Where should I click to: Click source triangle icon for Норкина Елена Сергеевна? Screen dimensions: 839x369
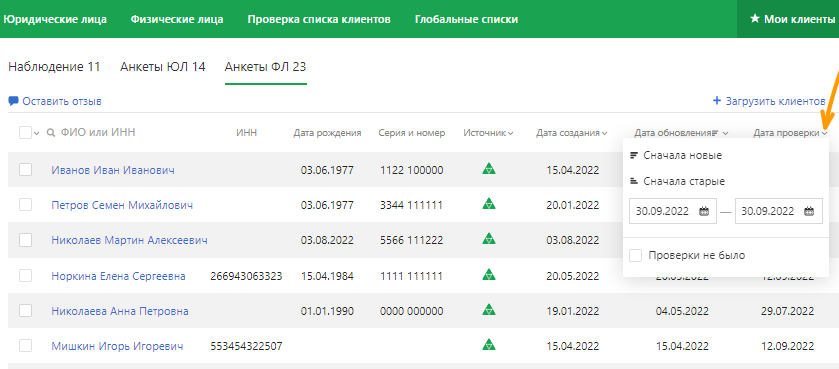coord(489,275)
